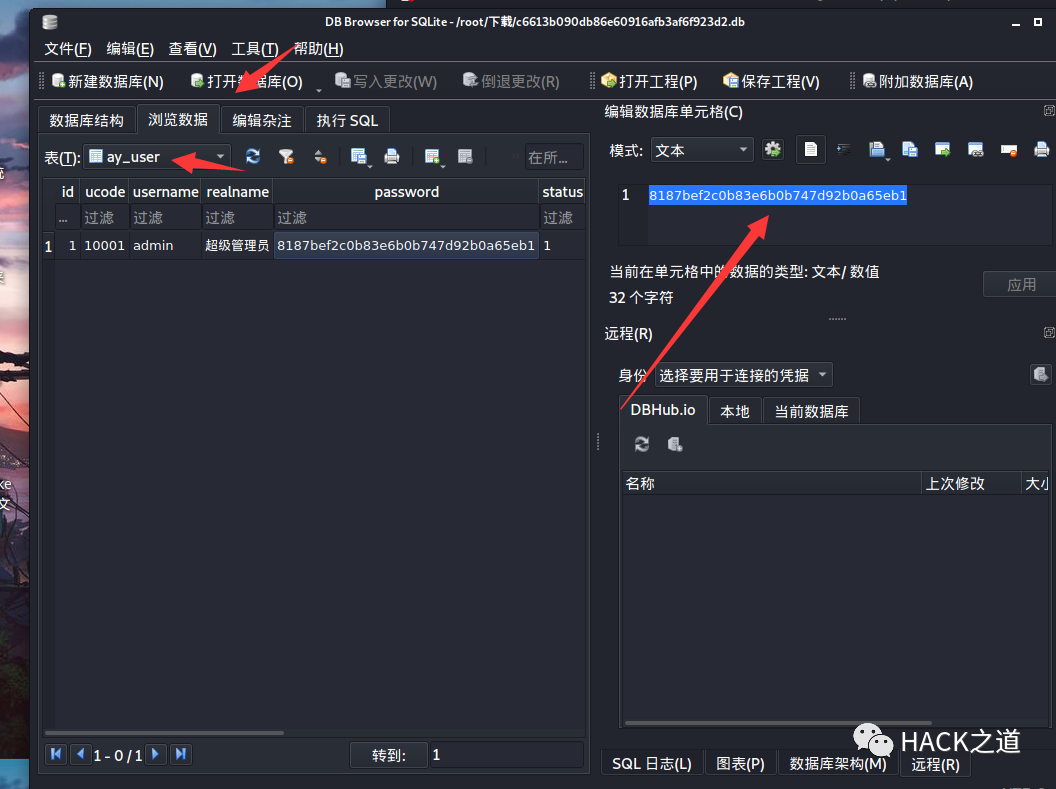This screenshot has width=1056, height=789.
Task: Go to the next record
Action: pyautogui.click(x=156, y=754)
